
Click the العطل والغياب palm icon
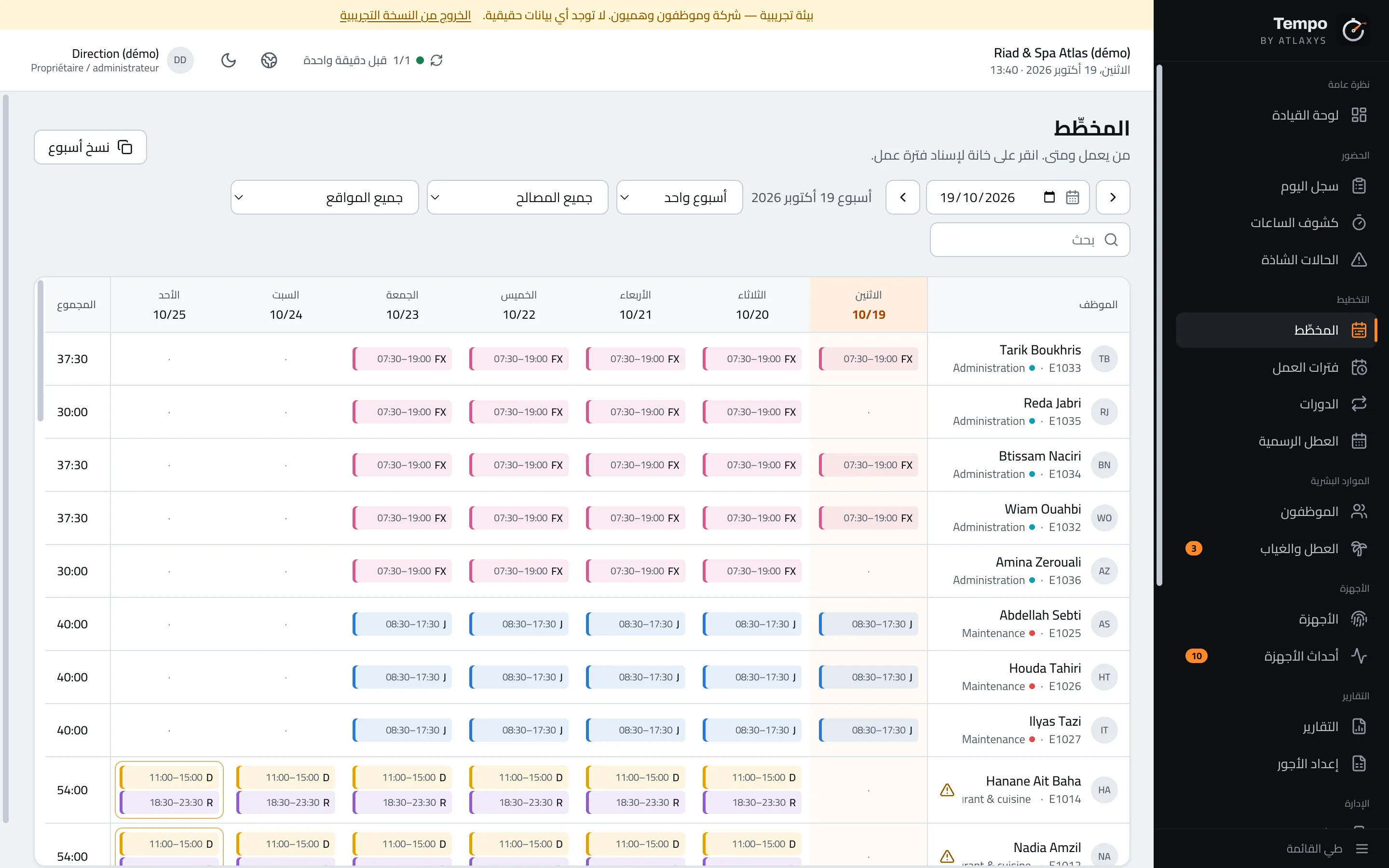pos(1359,549)
